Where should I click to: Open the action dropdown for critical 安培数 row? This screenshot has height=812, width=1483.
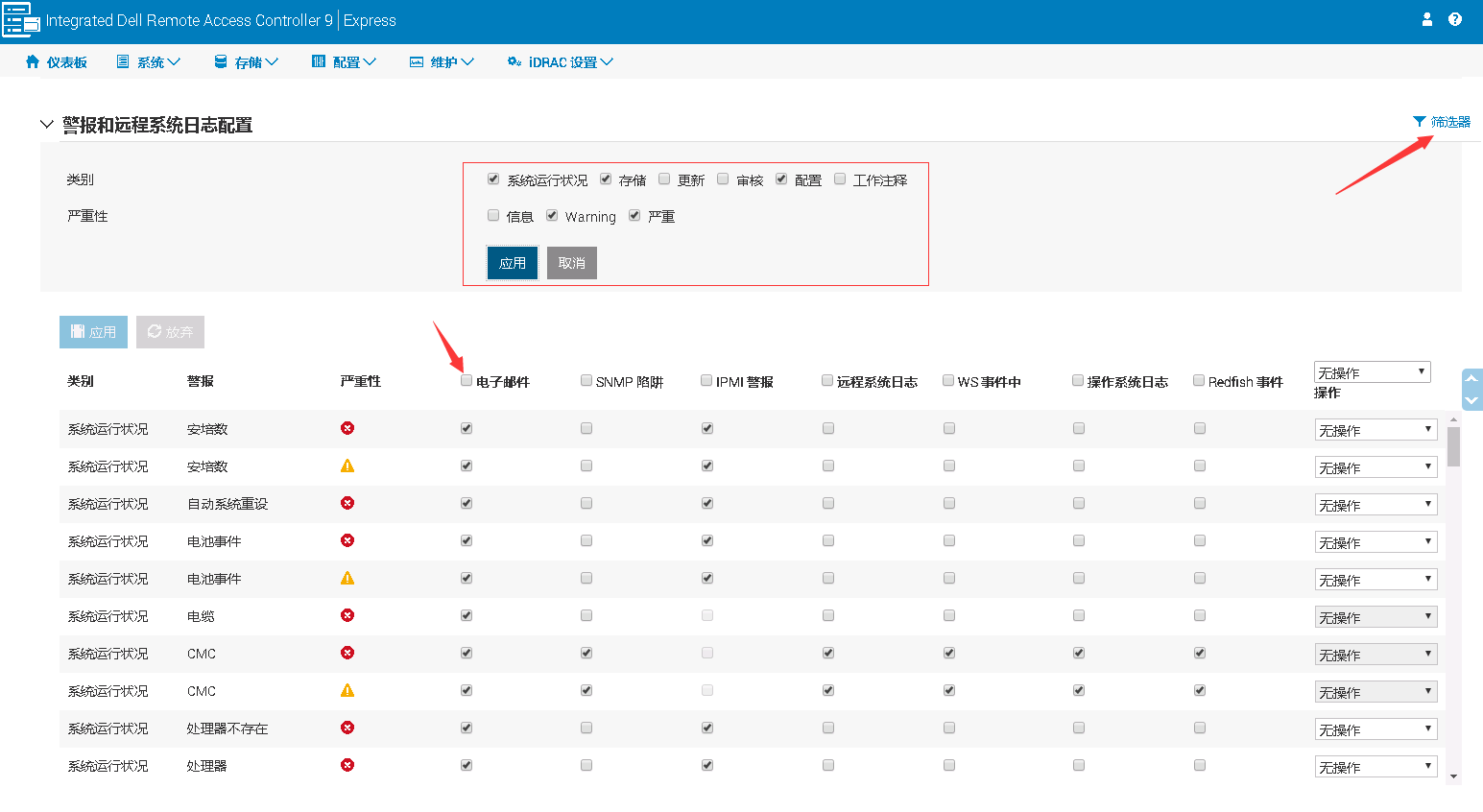click(1375, 430)
